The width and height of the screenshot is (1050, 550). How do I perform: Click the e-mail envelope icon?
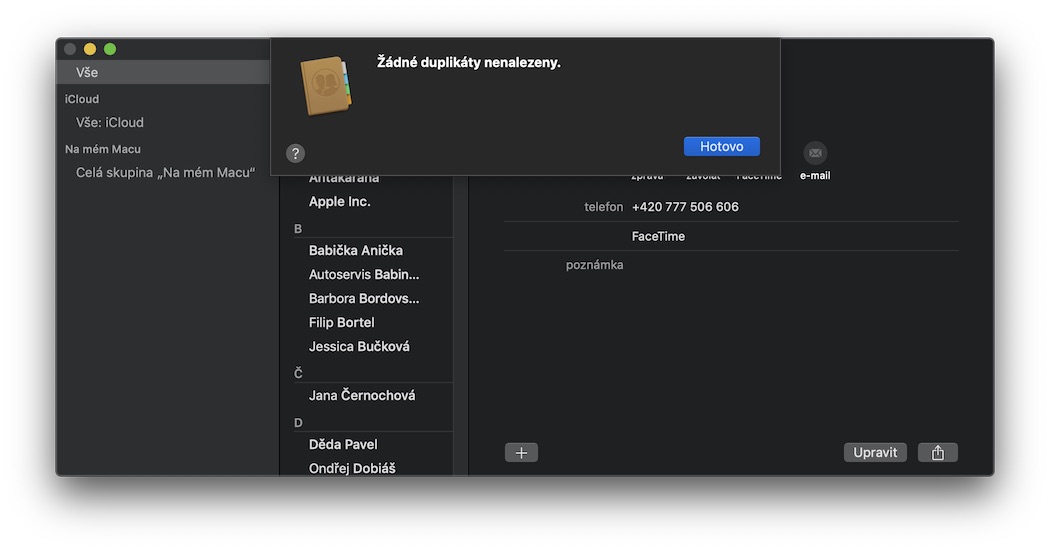pyautogui.click(x=815, y=153)
